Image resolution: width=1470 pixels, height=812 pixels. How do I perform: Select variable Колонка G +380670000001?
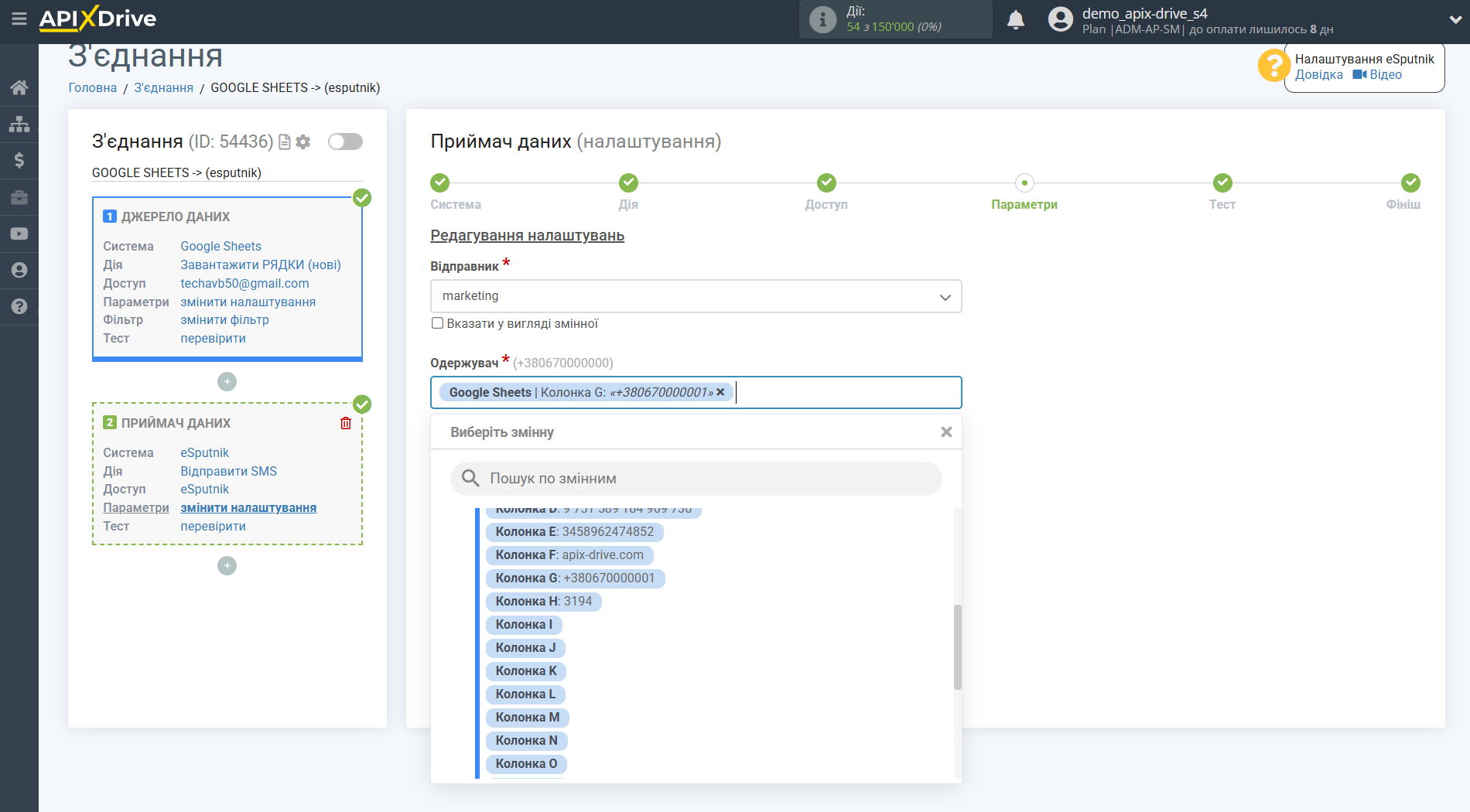coord(575,578)
